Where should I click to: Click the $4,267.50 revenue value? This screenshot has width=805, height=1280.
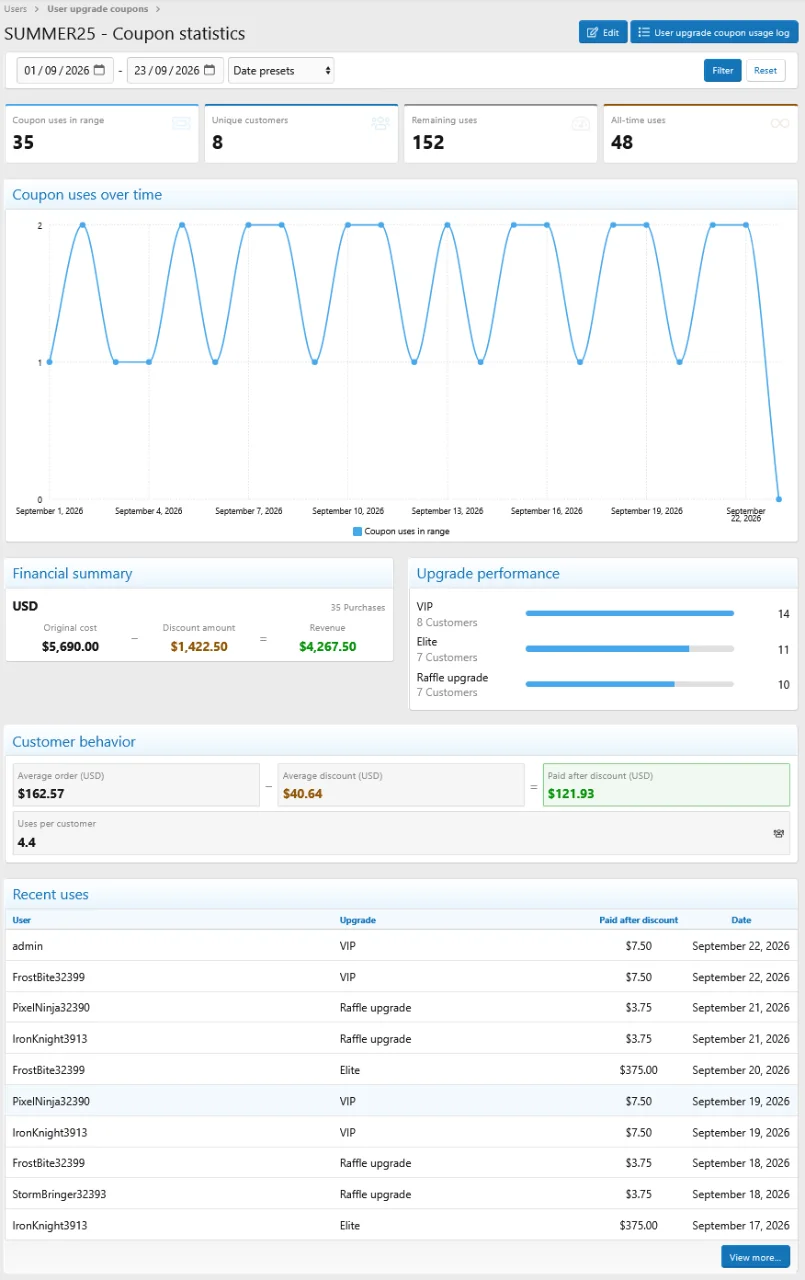pyautogui.click(x=328, y=647)
